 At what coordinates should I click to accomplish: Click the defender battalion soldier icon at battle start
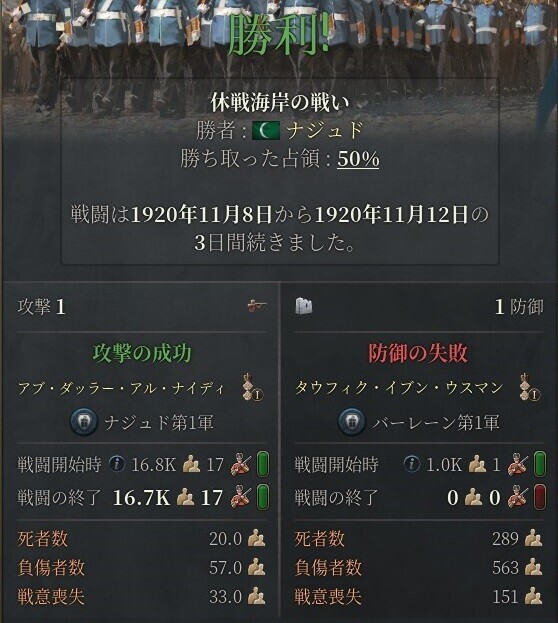(517, 464)
